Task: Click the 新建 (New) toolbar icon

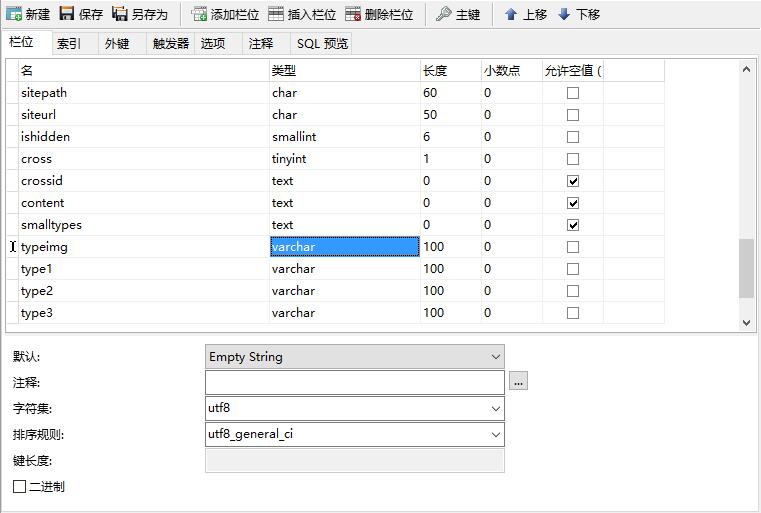Action: pyautogui.click(x=14, y=14)
